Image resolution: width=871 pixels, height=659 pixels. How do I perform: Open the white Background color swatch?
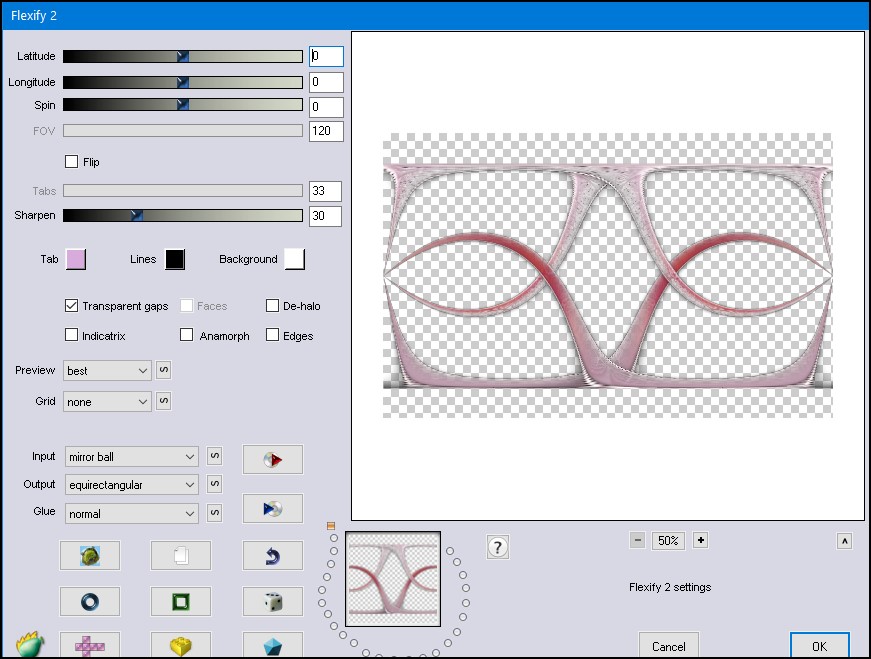tap(295, 259)
